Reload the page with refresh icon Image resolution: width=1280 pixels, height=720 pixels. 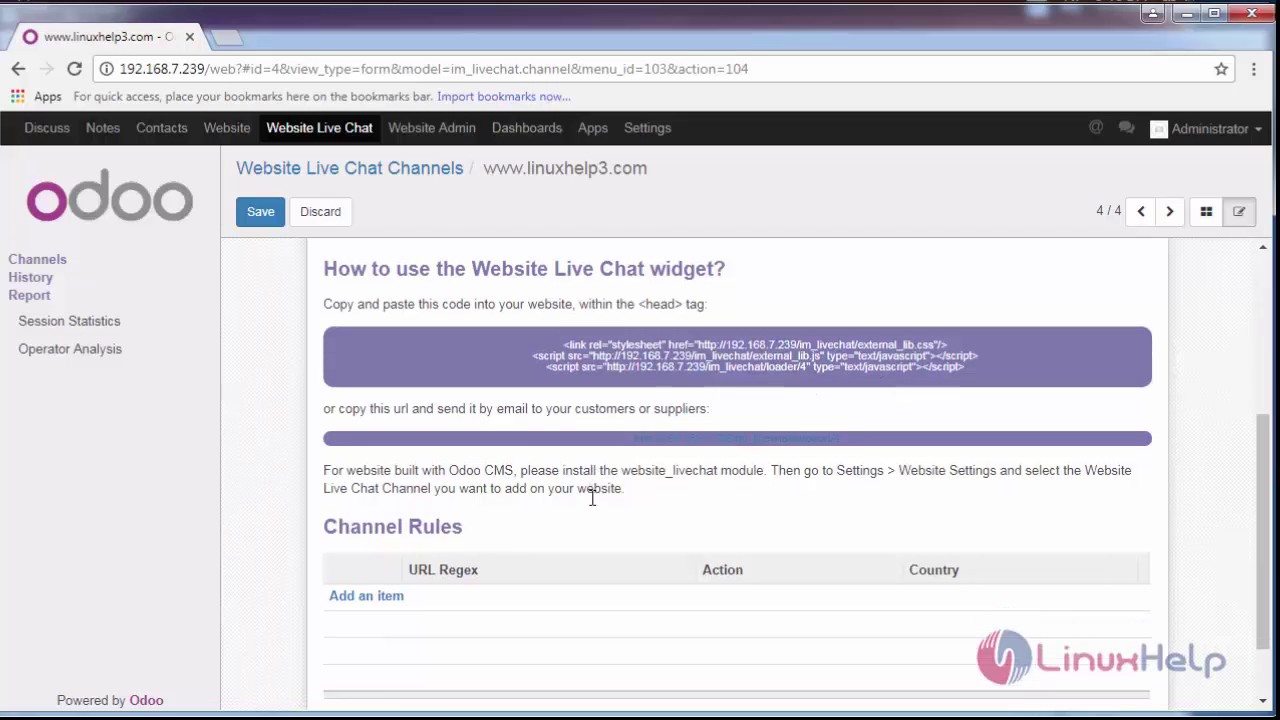(x=74, y=69)
